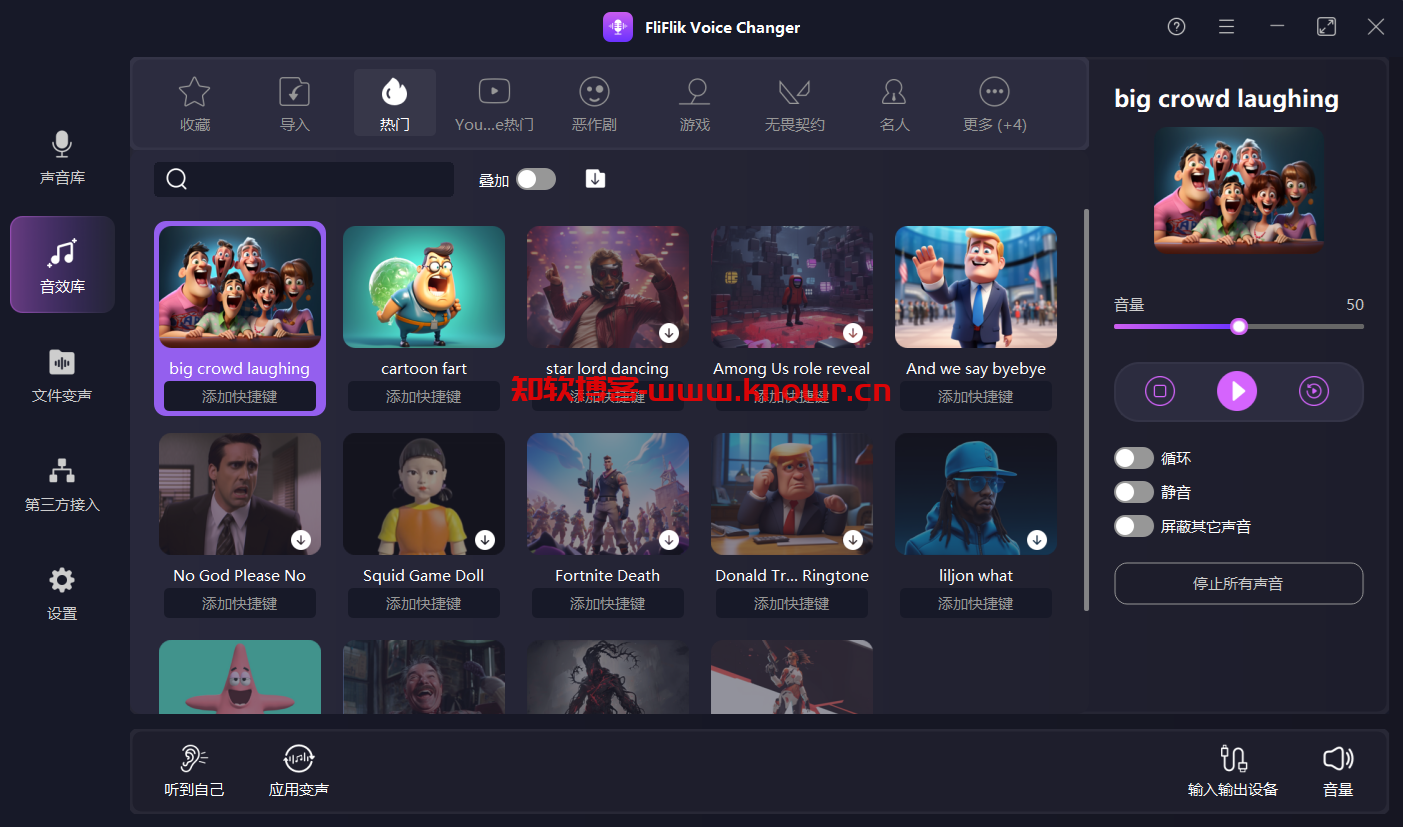Enable the 屏蔽其它声音 toggle

1134,526
